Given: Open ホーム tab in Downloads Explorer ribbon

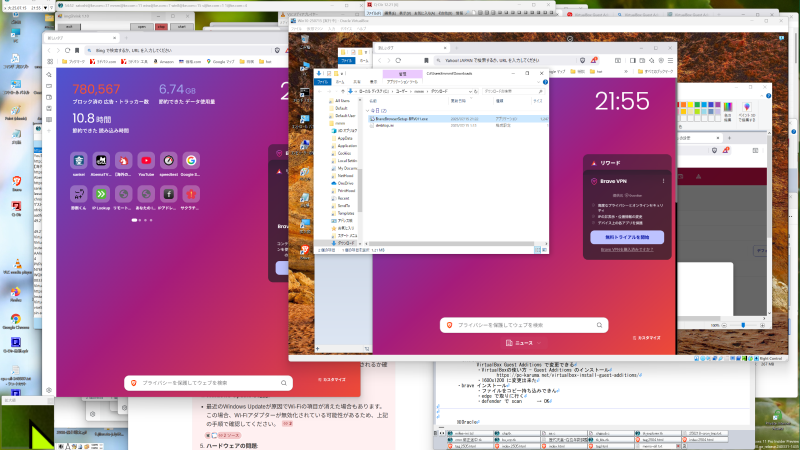Looking at the screenshot, I should (x=340, y=82).
